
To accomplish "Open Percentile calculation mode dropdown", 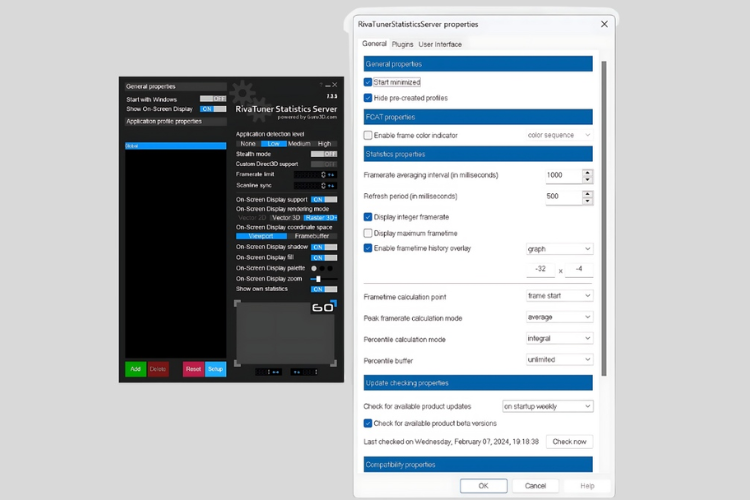I will coord(559,339).
